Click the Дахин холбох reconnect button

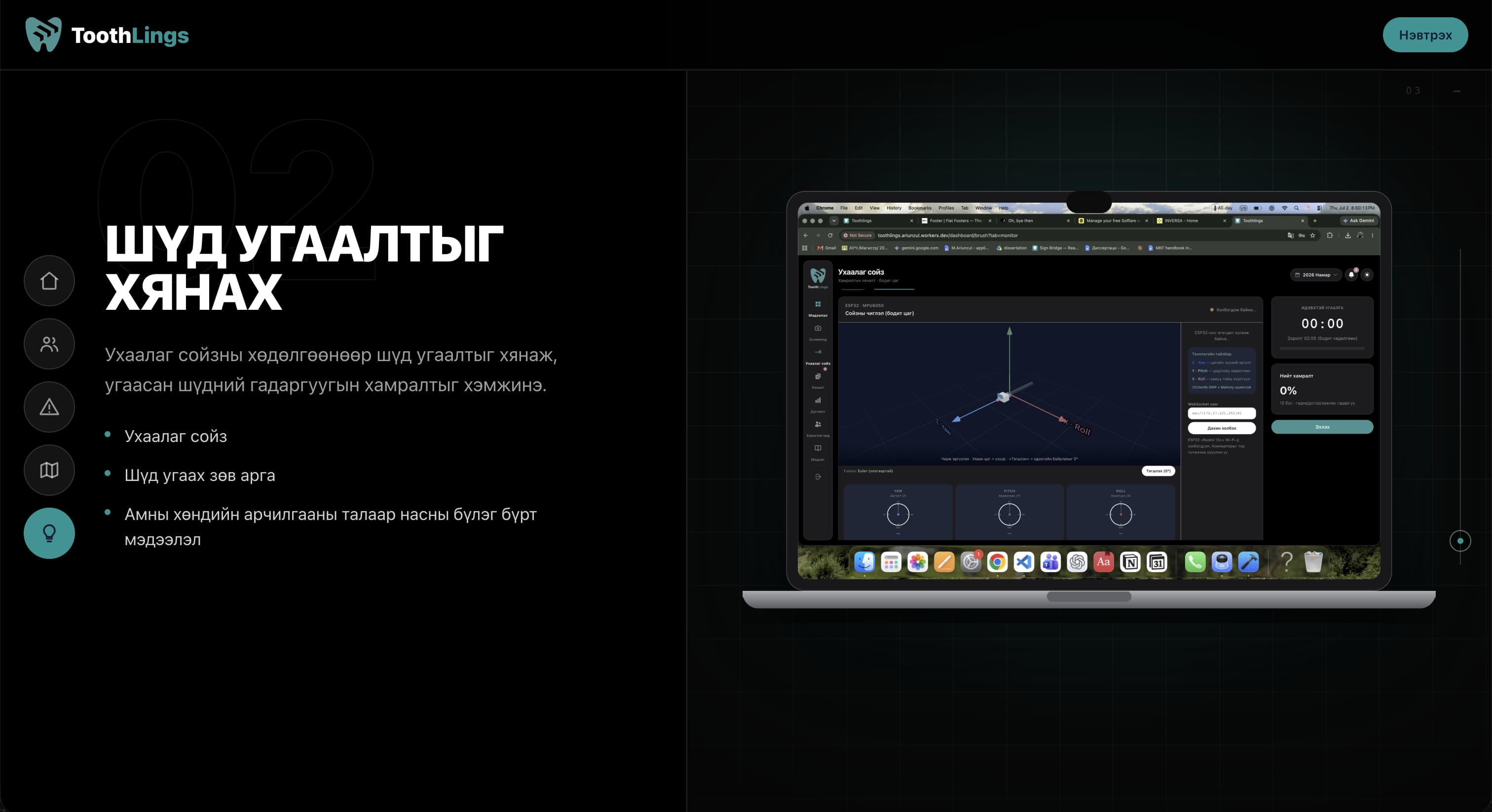[x=1222, y=428]
